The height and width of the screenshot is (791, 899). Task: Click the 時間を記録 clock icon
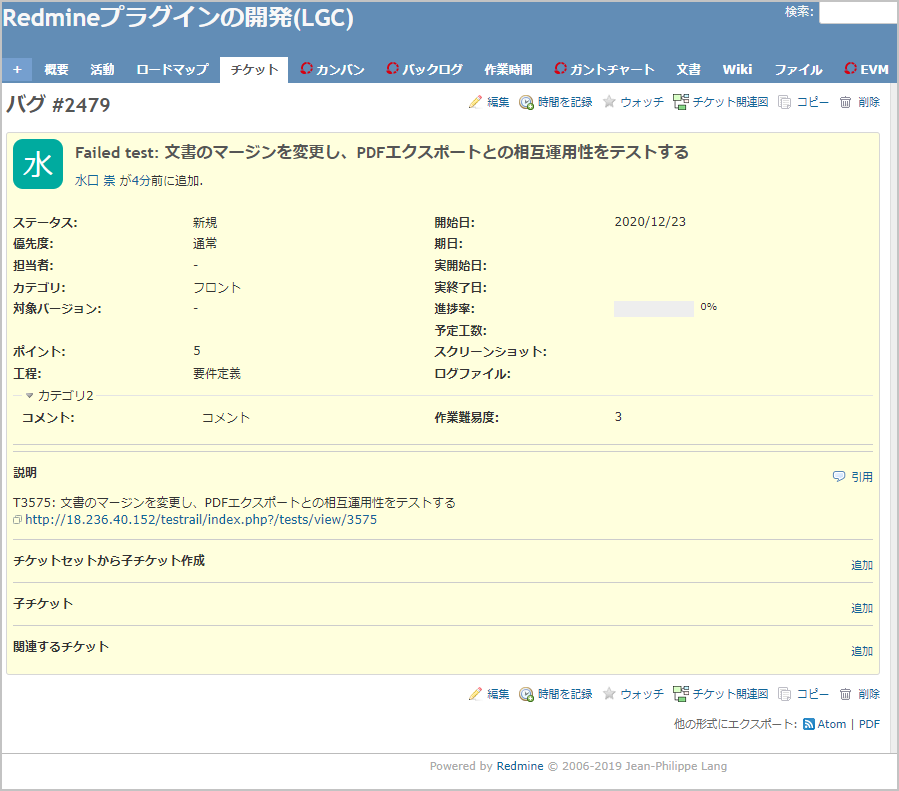click(x=527, y=102)
